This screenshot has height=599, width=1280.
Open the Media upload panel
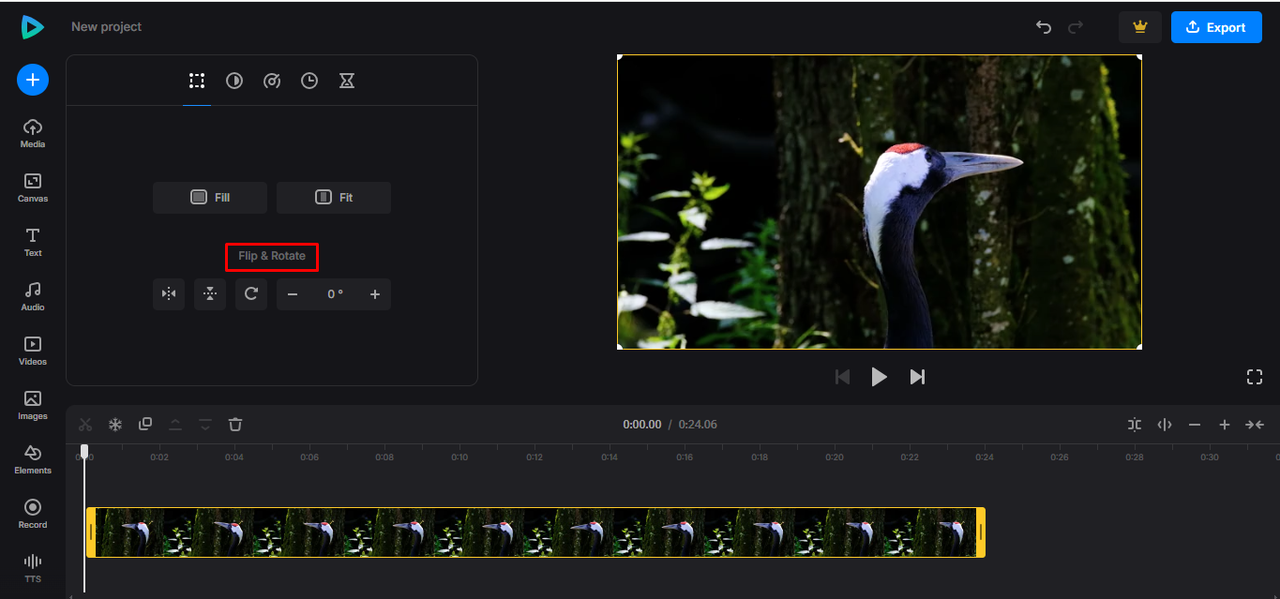[x=33, y=133]
